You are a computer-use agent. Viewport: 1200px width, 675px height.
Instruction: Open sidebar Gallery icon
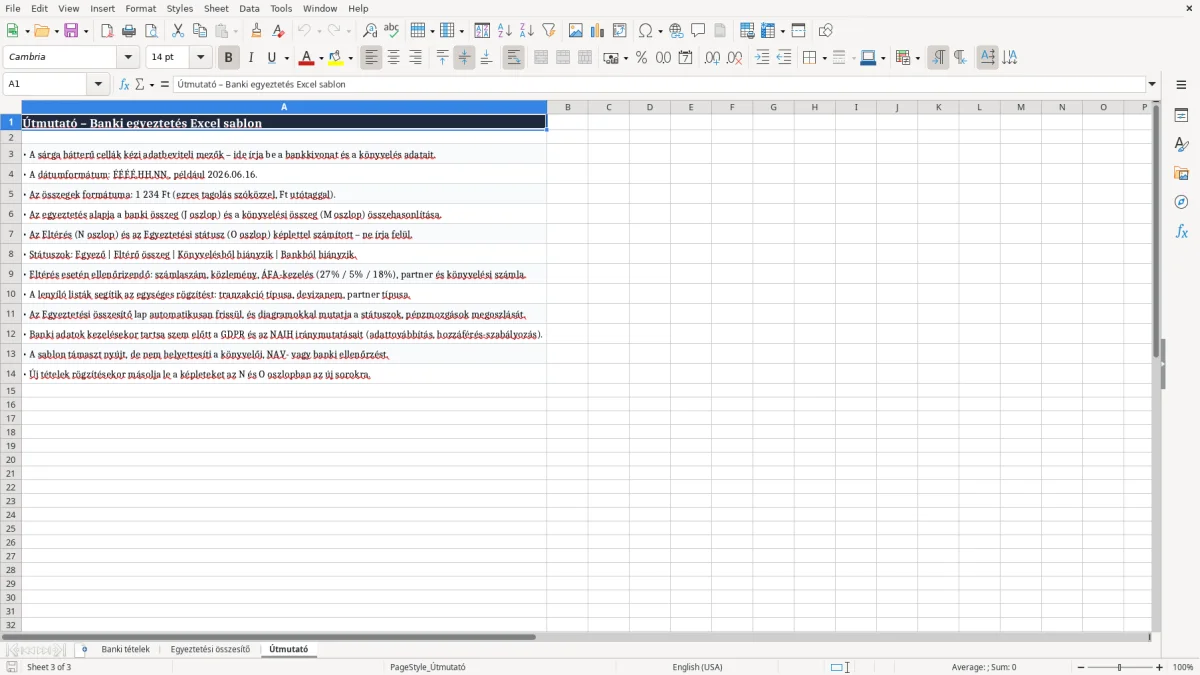pyautogui.click(x=1181, y=173)
